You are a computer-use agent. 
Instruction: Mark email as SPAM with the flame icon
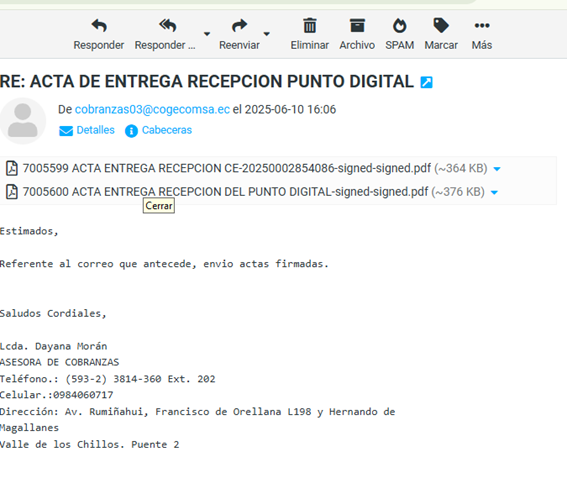pyautogui.click(x=399, y=26)
